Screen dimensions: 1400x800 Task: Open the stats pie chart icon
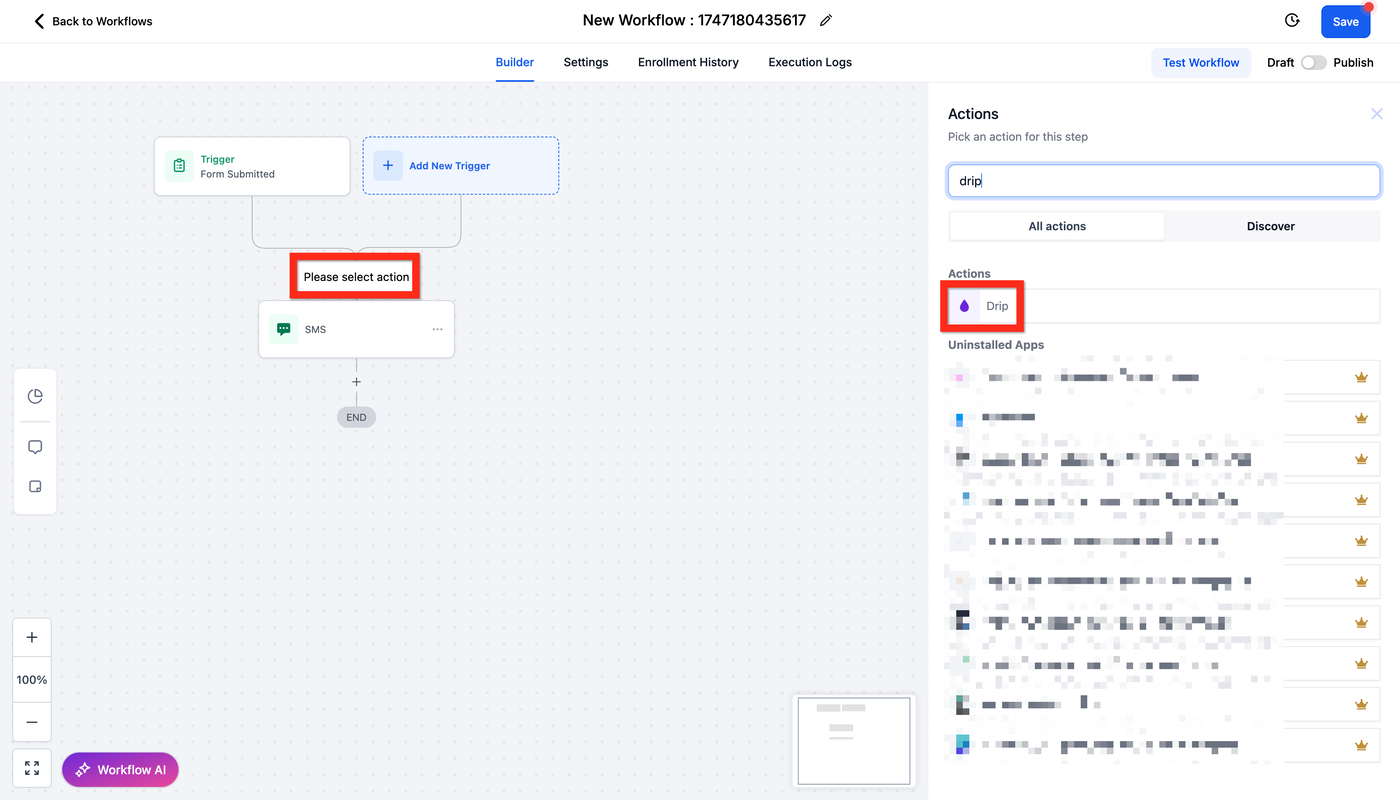click(35, 396)
